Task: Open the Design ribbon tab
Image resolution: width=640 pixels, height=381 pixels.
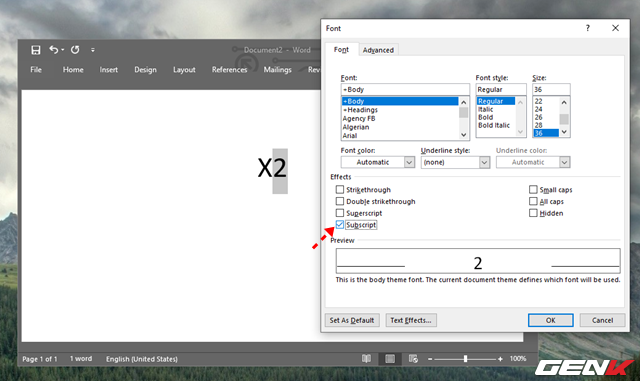Action: pos(145,70)
